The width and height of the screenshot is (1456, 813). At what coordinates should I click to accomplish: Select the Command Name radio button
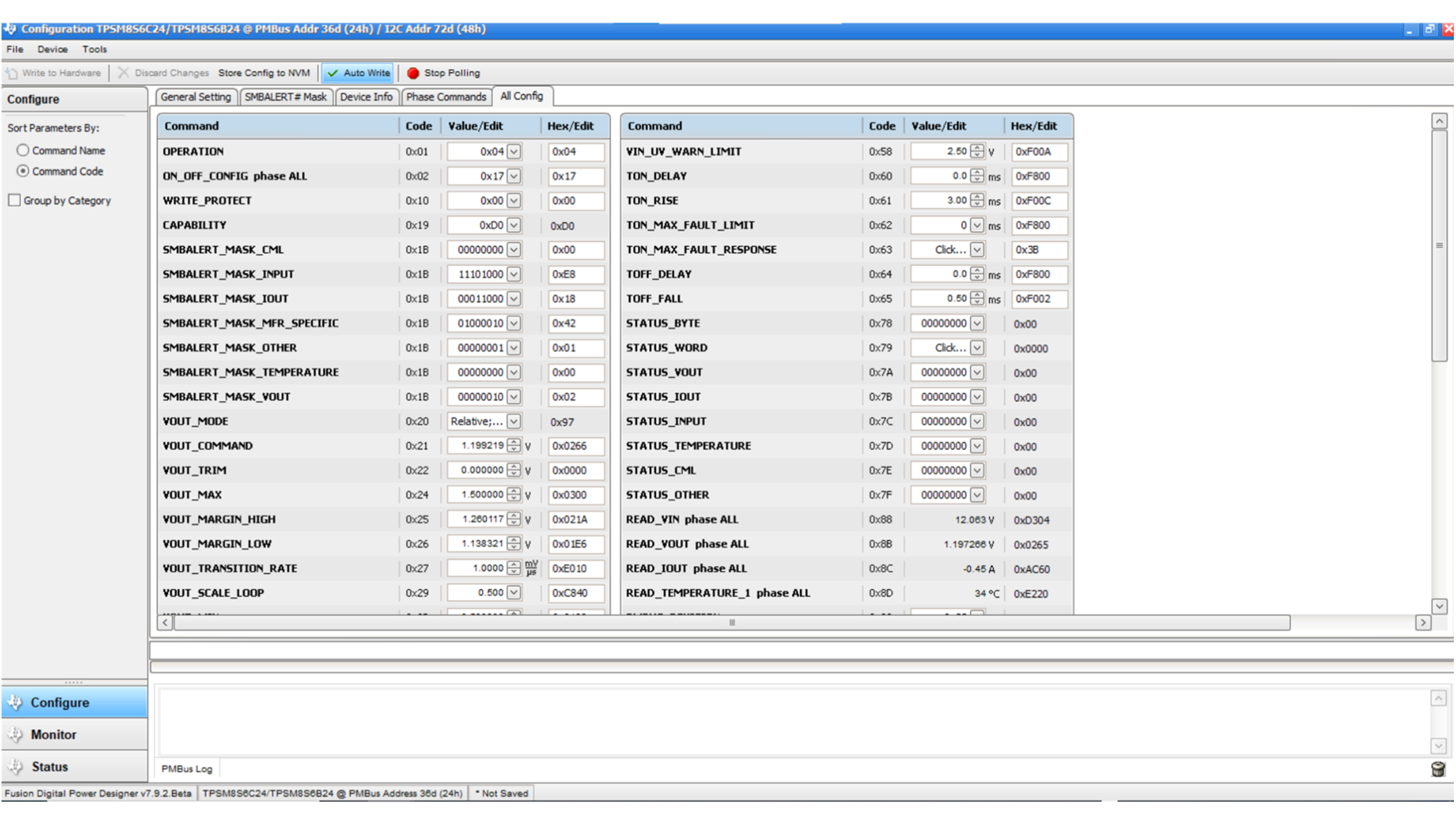pyautogui.click(x=22, y=150)
